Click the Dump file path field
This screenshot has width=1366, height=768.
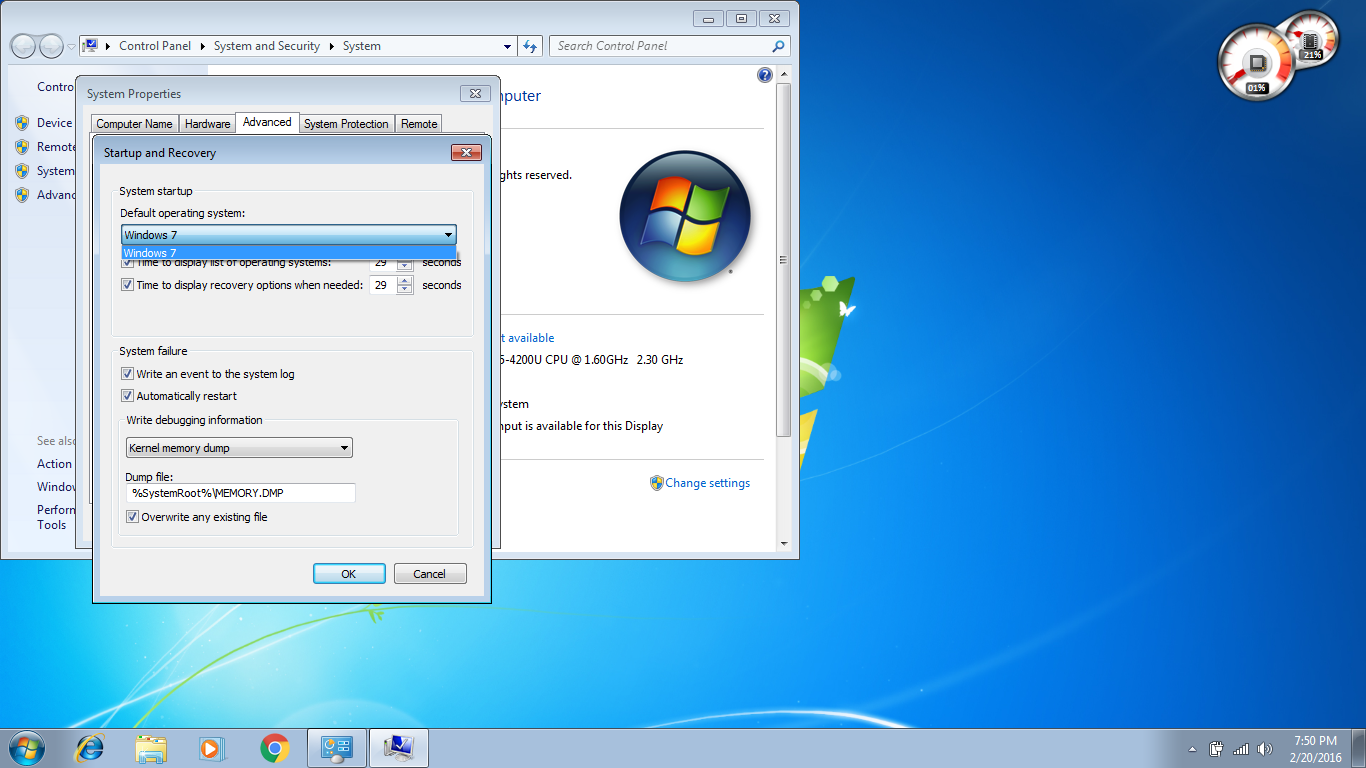click(x=240, y=493)
